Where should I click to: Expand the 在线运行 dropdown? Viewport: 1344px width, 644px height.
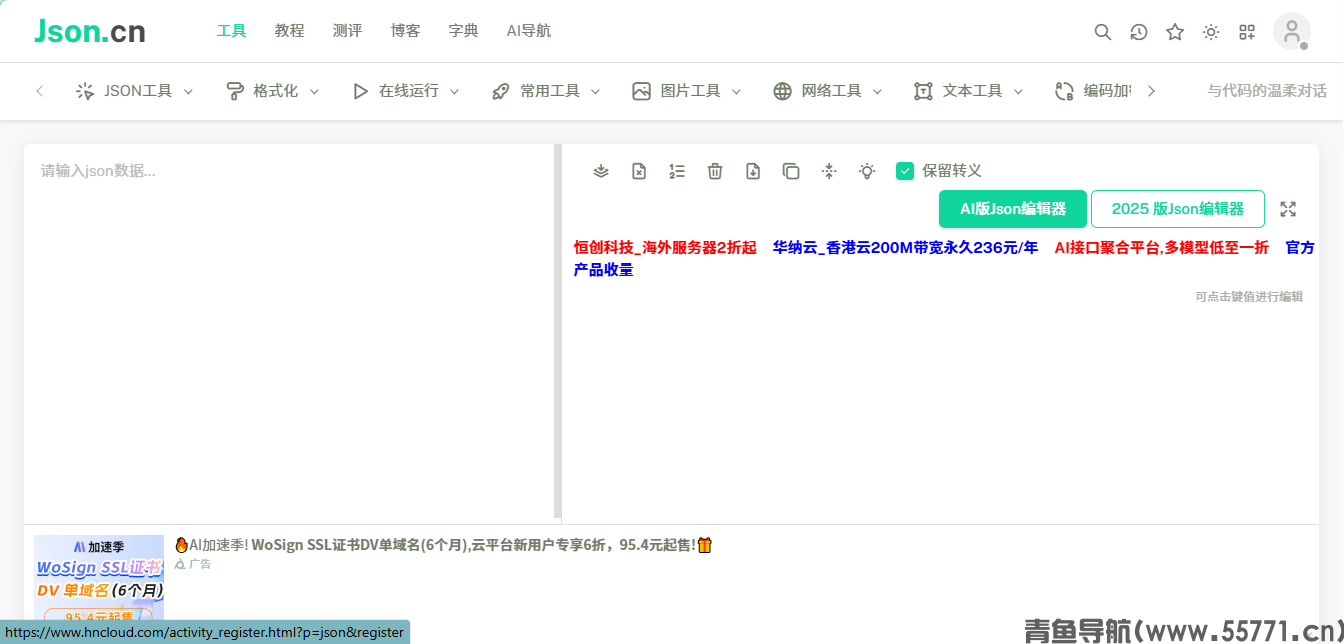pyautogui.click(x=454, y=91)
